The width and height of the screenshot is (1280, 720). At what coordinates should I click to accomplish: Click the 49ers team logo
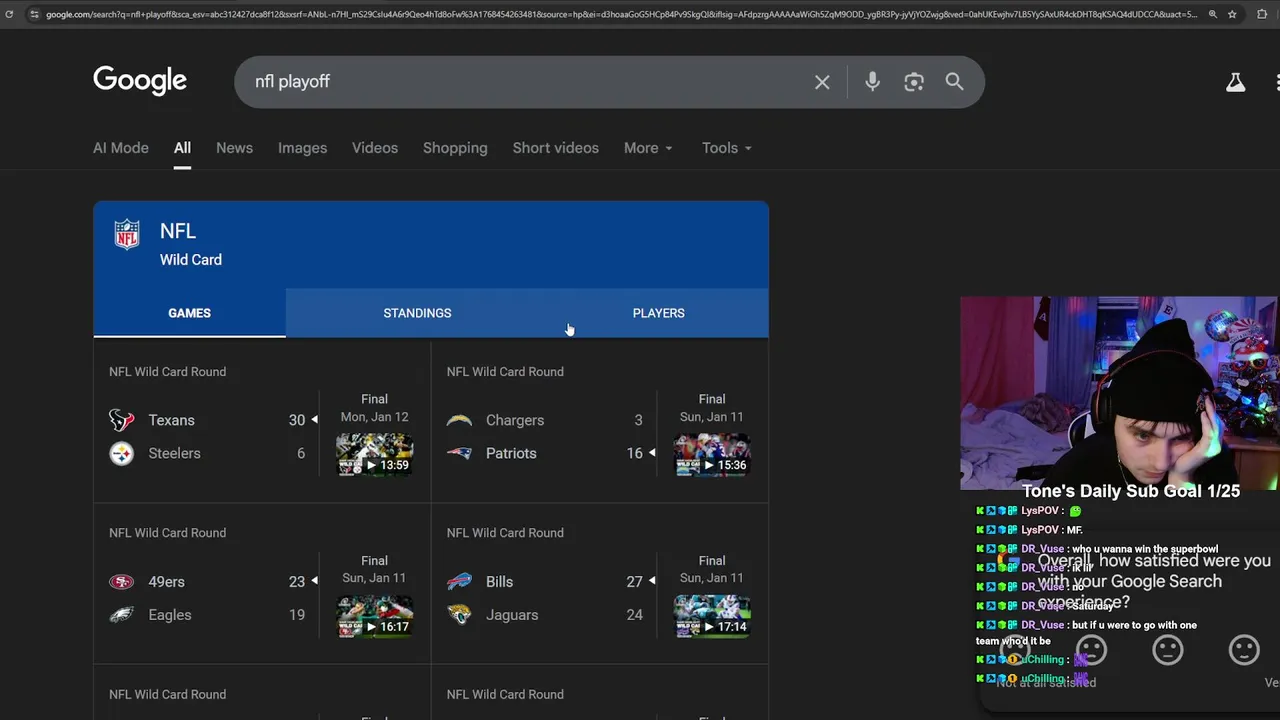tap(122, 582)
